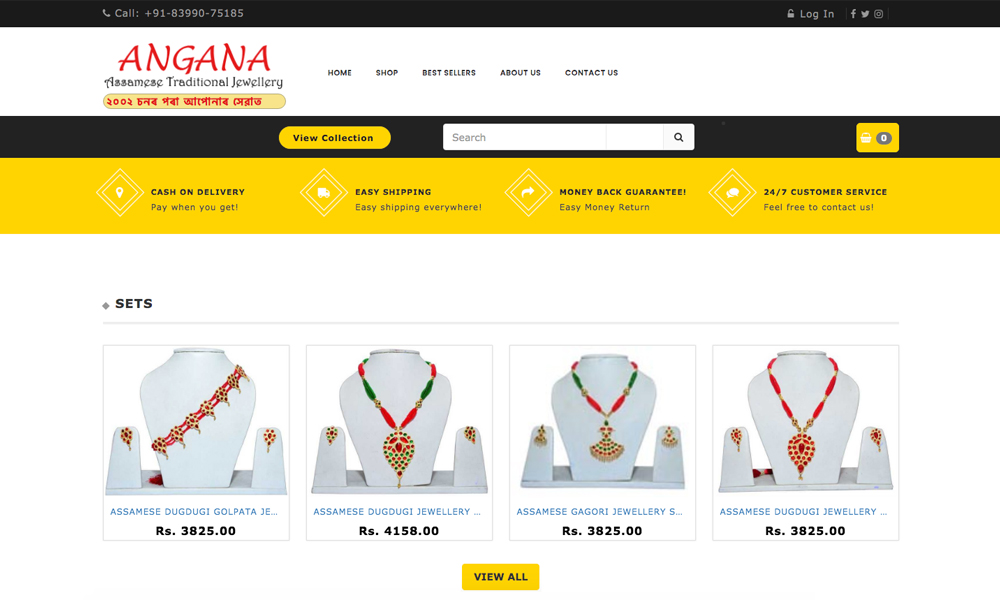Click the Money Back Guarantee arrow icon

(x=528, y=193)
